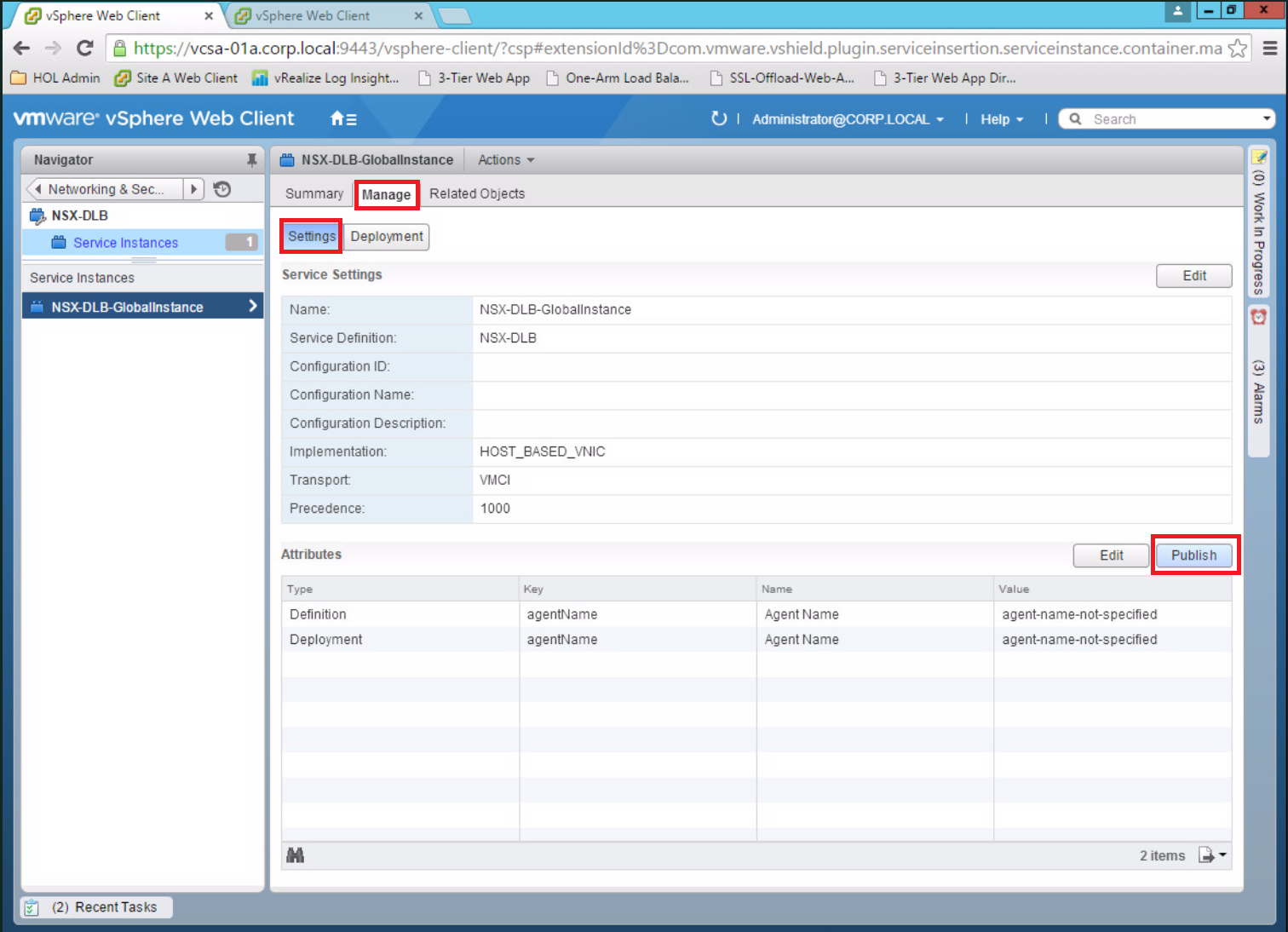Select the Definition attribute row
1288x932 pixels.
pyautogui.click(x=756, y=614)
